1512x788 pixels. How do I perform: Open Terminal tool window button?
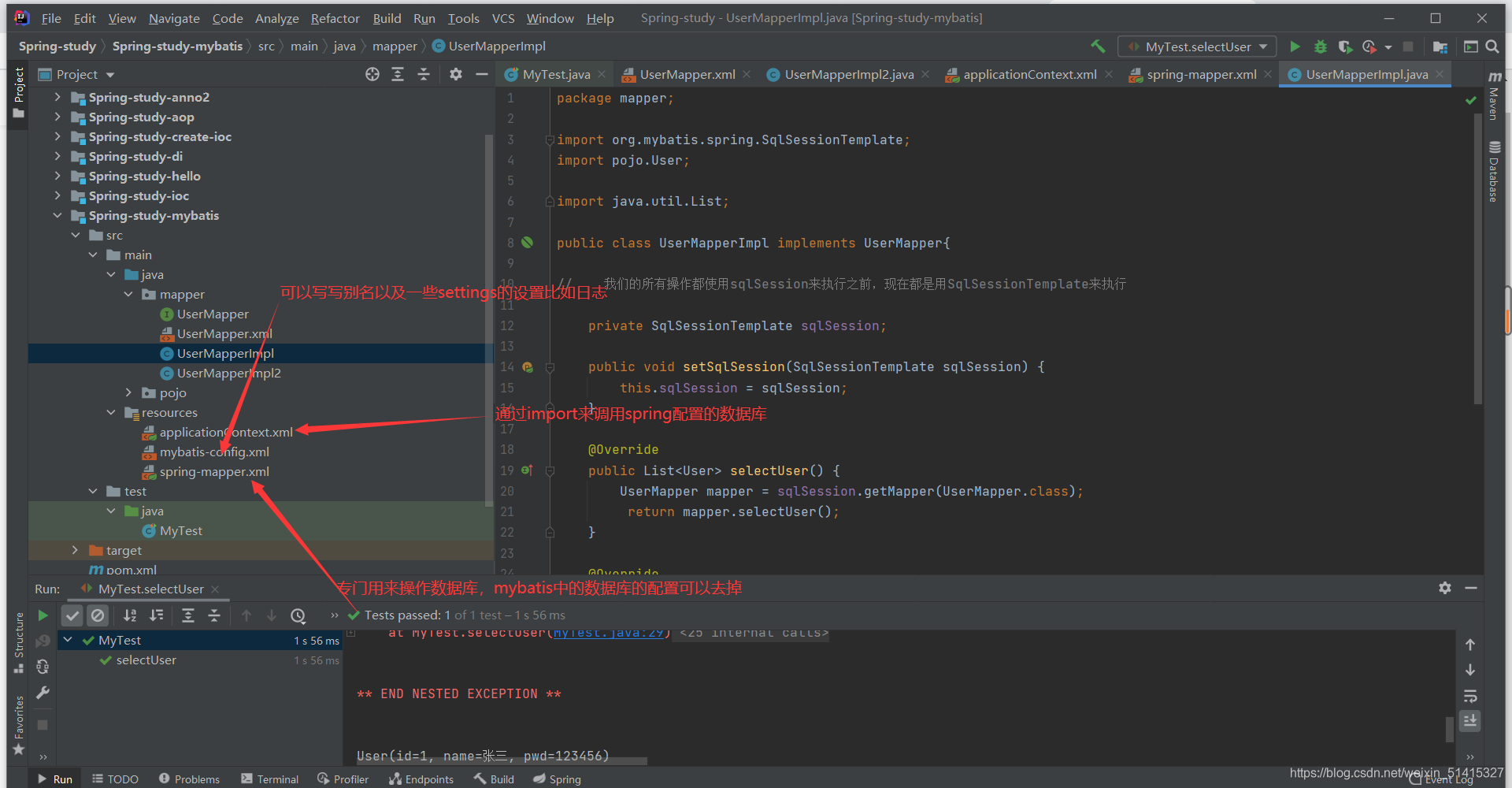(270, 779)
